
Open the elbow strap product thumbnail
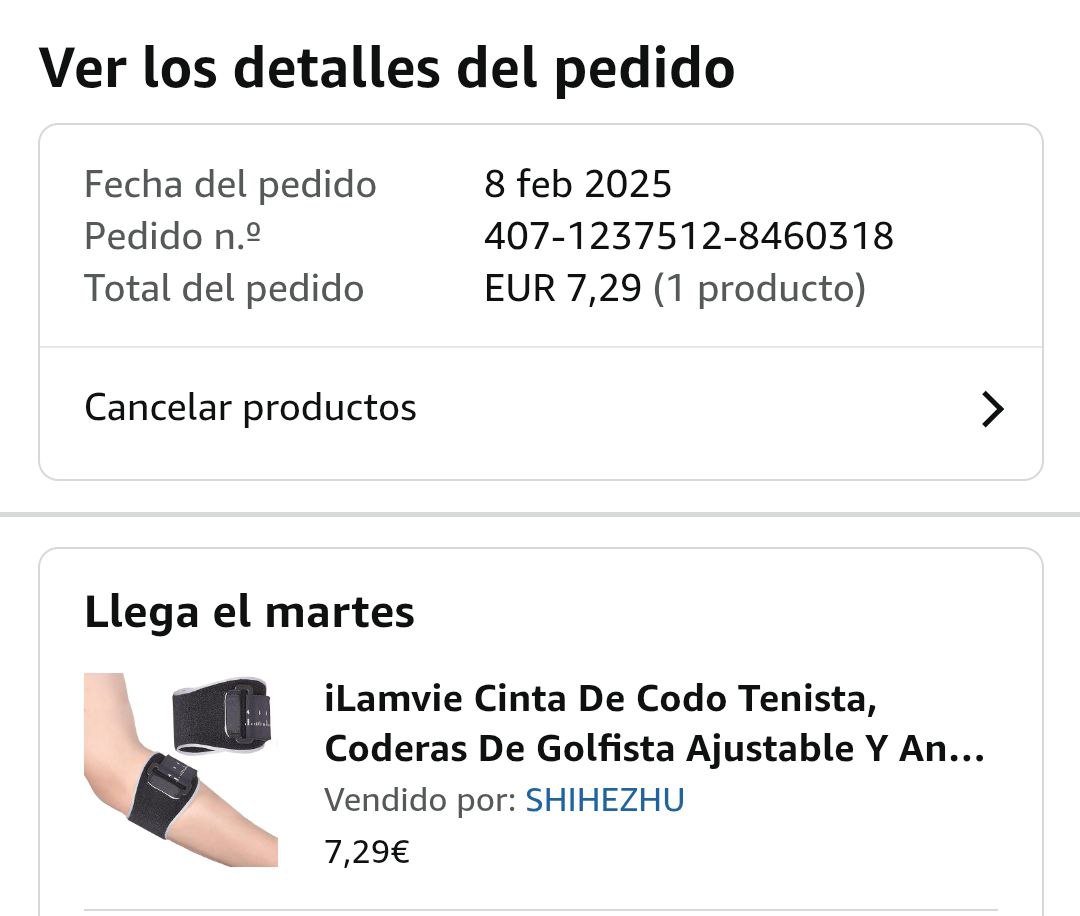coord(180,768)
